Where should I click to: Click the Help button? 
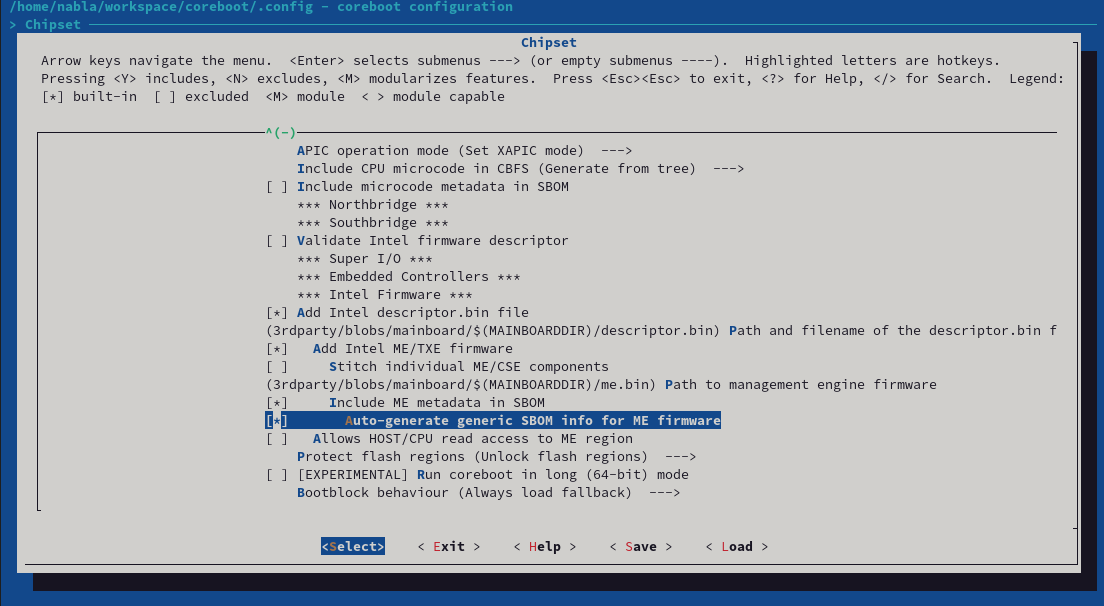[x=544, y=546]
